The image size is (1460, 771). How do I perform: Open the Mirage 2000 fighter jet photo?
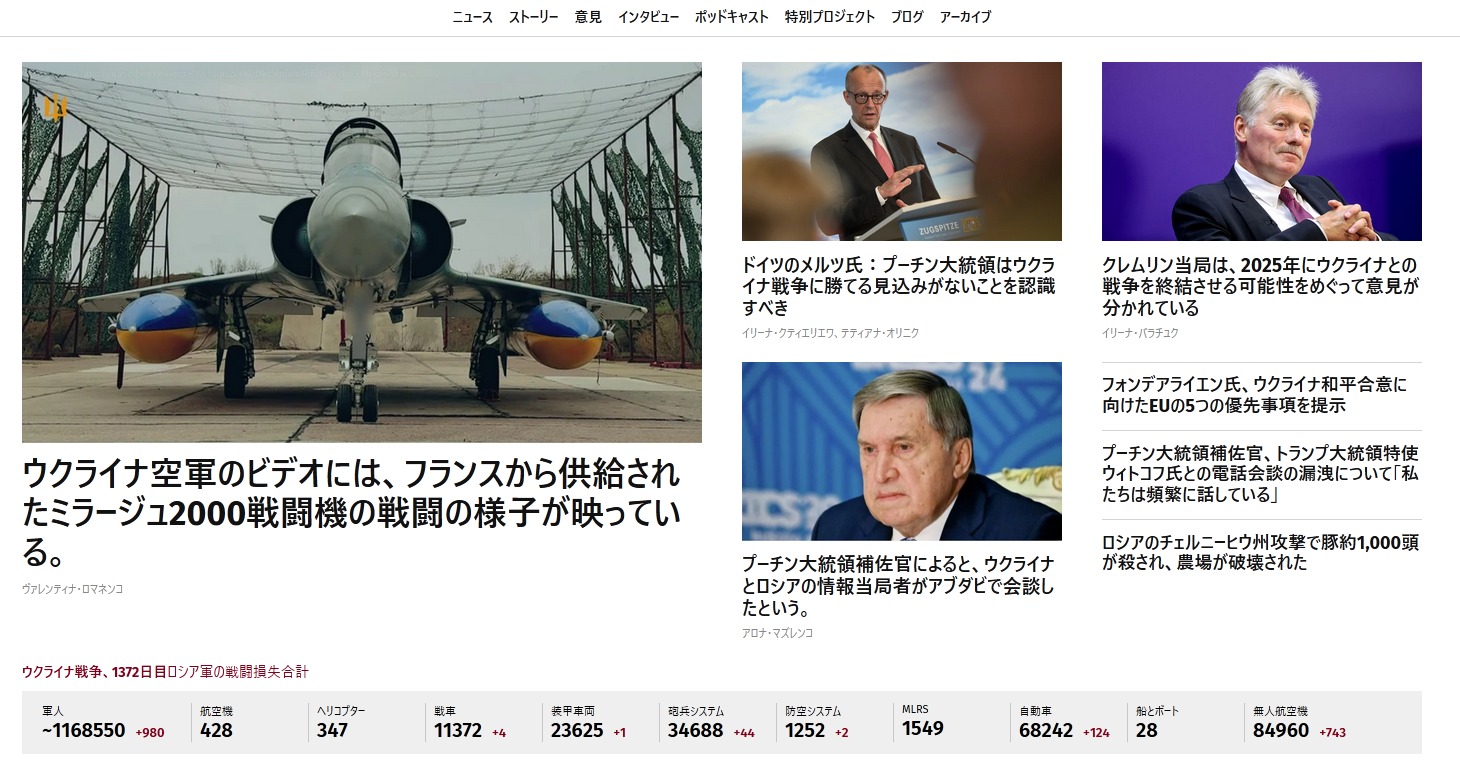pos(362,252)
